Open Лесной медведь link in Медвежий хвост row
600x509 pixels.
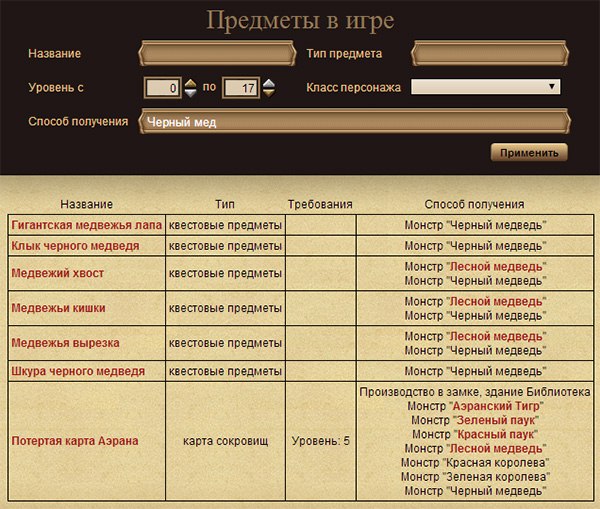tap(496, 266)
